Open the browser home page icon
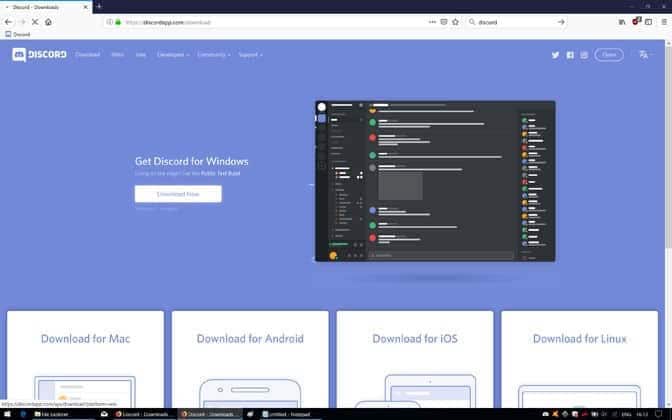The width and height of the screenshot is (672, 420). coord(48,22)
